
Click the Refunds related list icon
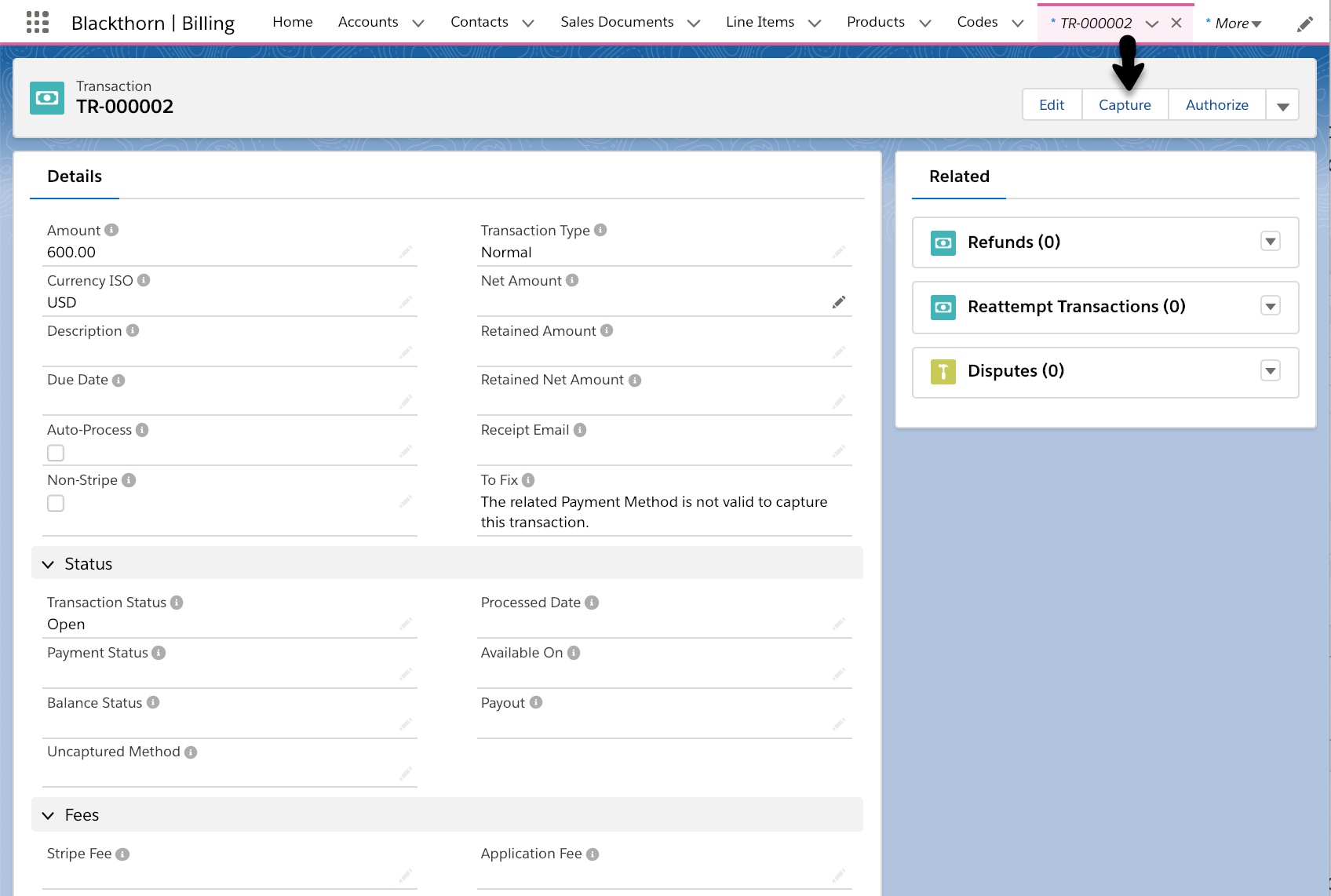(943, 242)
